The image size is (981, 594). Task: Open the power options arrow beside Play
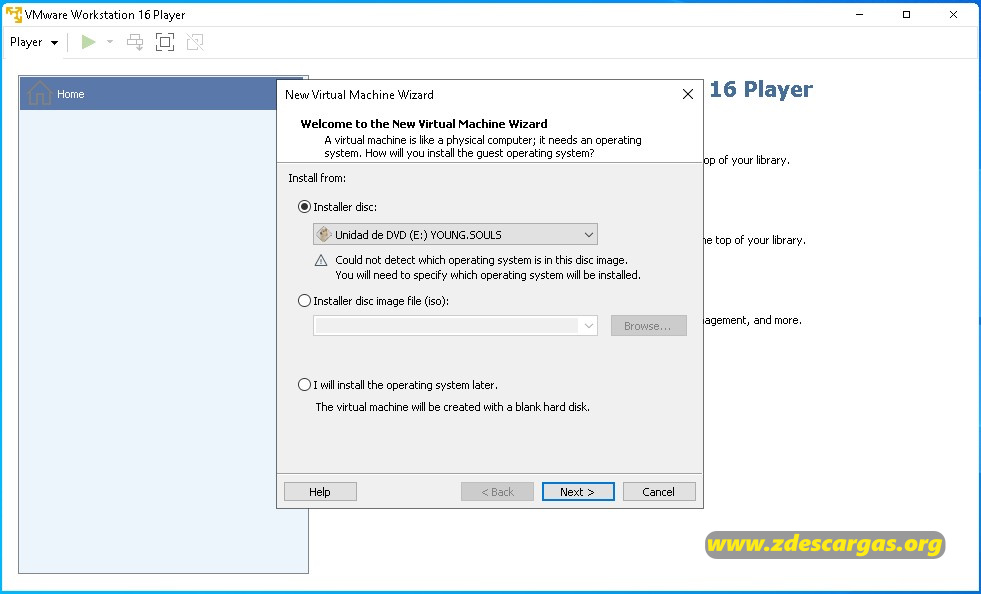coord(109,43)
